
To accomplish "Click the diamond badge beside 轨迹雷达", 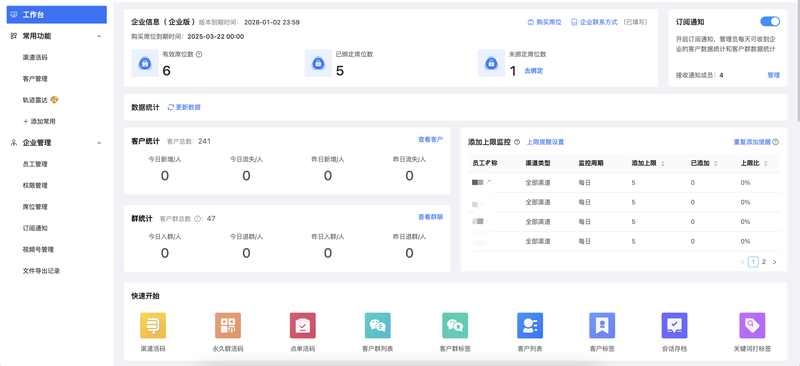I will [54, 100].
